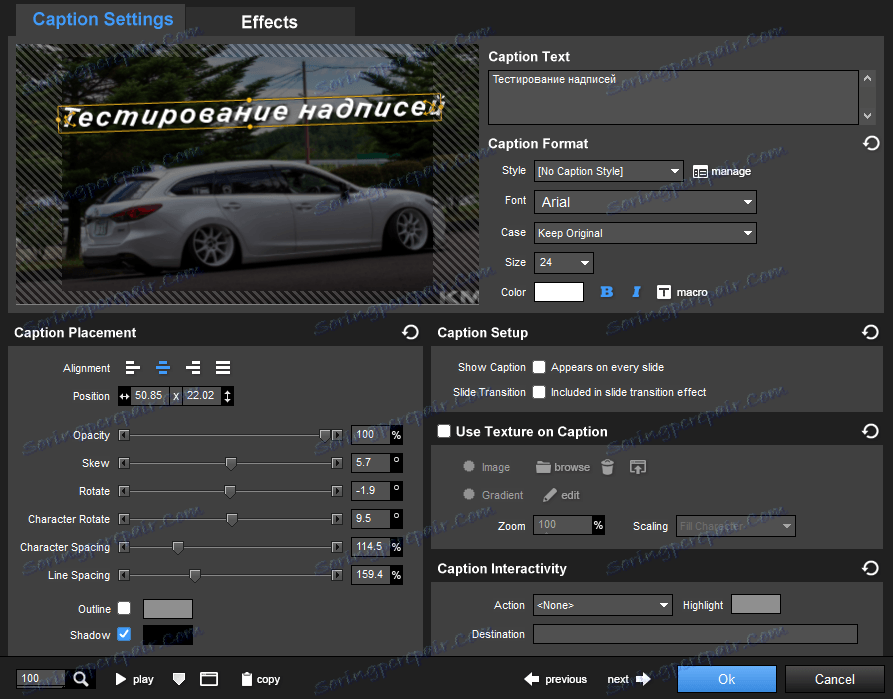
Task: Open the Action dropdown in Caption Interactivity
Action: click(x=602, y=605)
